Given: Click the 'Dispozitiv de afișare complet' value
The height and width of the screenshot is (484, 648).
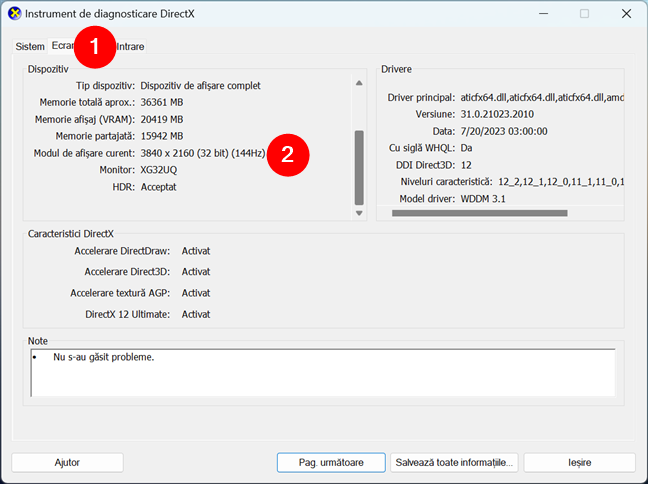Looking at the screenshot, I should (200, 86).
